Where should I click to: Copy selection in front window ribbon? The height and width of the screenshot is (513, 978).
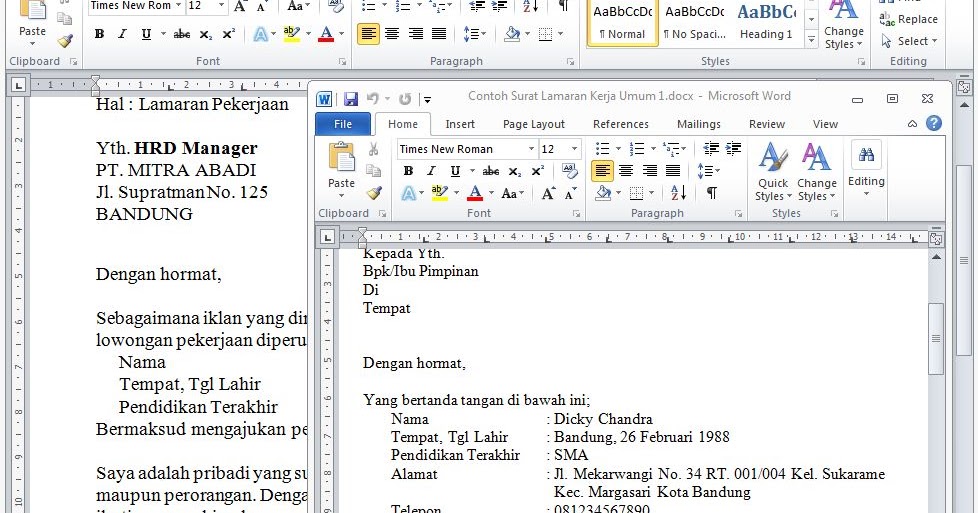[x=374, y=170]
